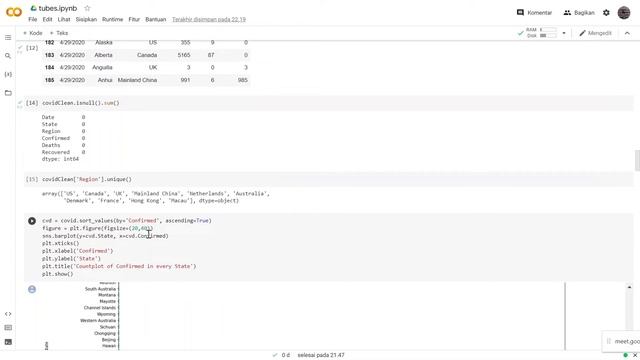The width and height of the screenshot is (640, 360).
Task: Open the Google Drive icon beside the title
Action: tap(33, 8)
